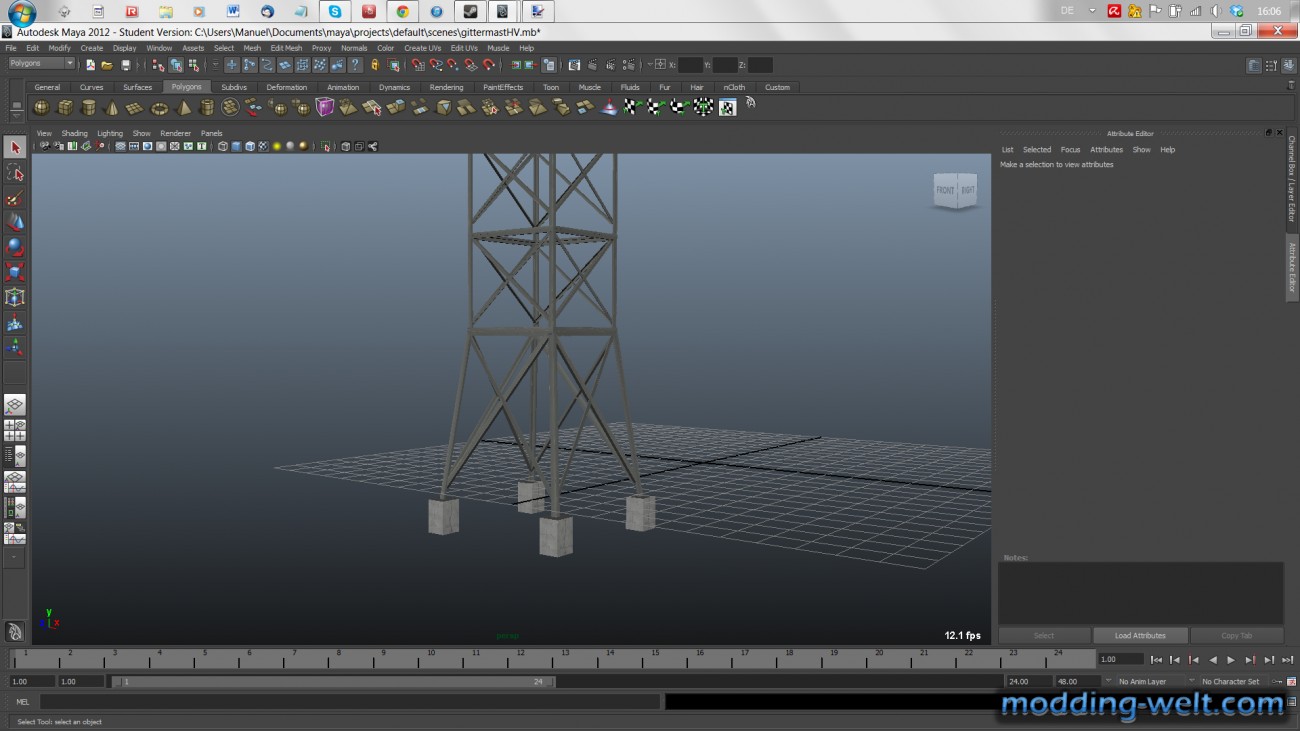Toggle wireframe shading in viewport toolbar
The height and width of the screenshot is (731, 1300).
point(223,146)
